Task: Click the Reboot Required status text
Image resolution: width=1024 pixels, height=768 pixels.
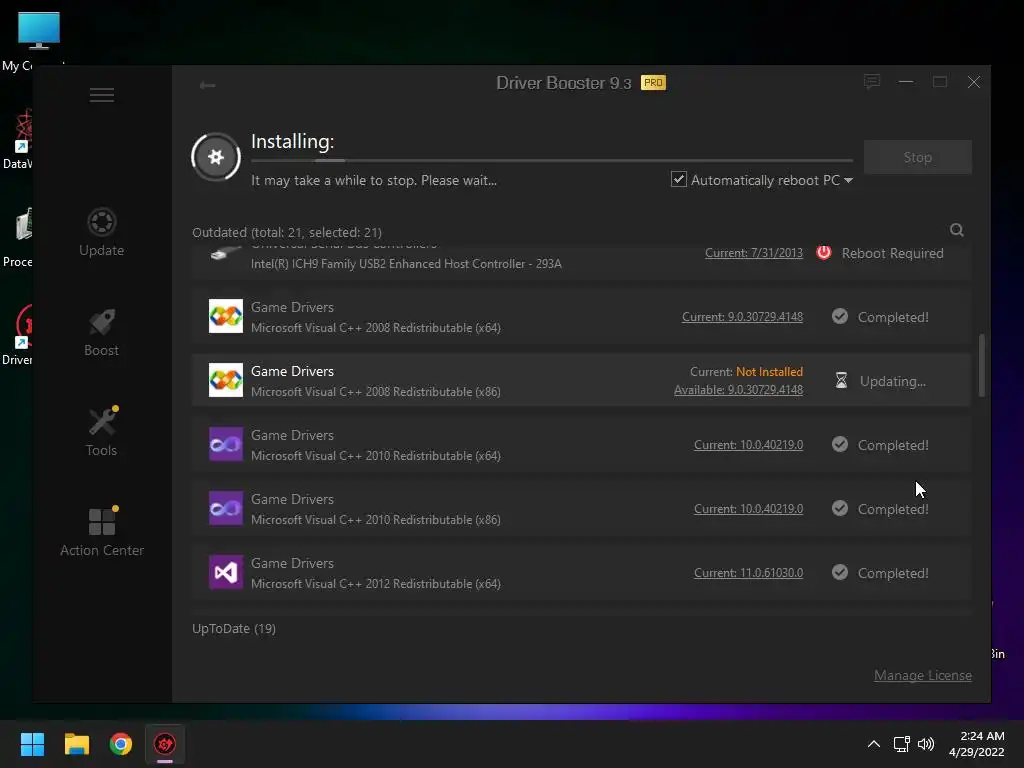Action: [x=892, y=253]
